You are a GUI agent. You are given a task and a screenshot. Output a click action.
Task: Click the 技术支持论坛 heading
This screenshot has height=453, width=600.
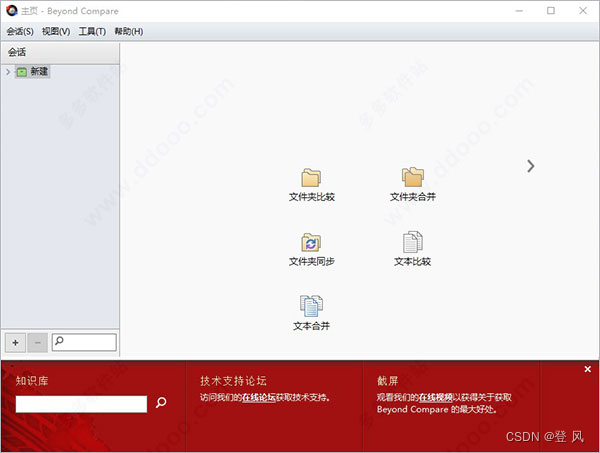click(x=233, y=381)
